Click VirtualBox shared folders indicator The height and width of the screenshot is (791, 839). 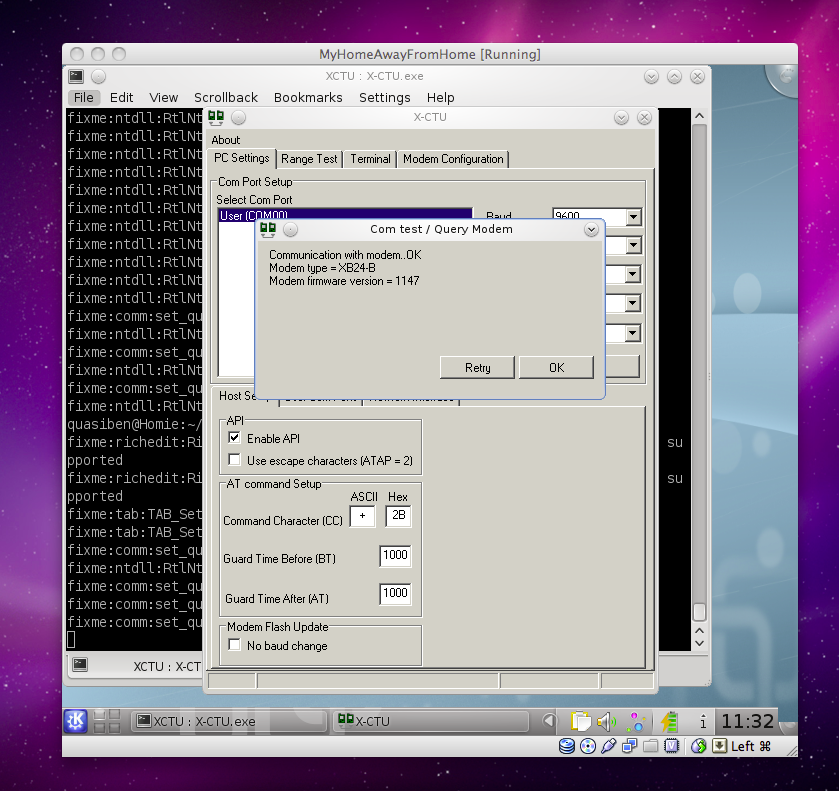pos(650,746)
